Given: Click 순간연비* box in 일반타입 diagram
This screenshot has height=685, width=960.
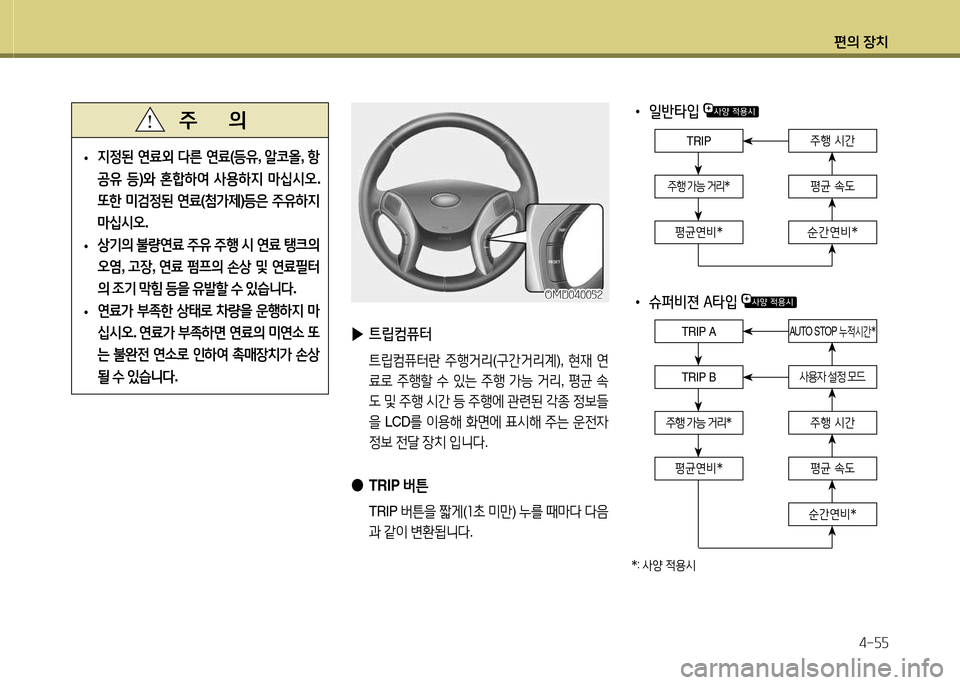Looking at the screenshot, I should click(832, 232).
